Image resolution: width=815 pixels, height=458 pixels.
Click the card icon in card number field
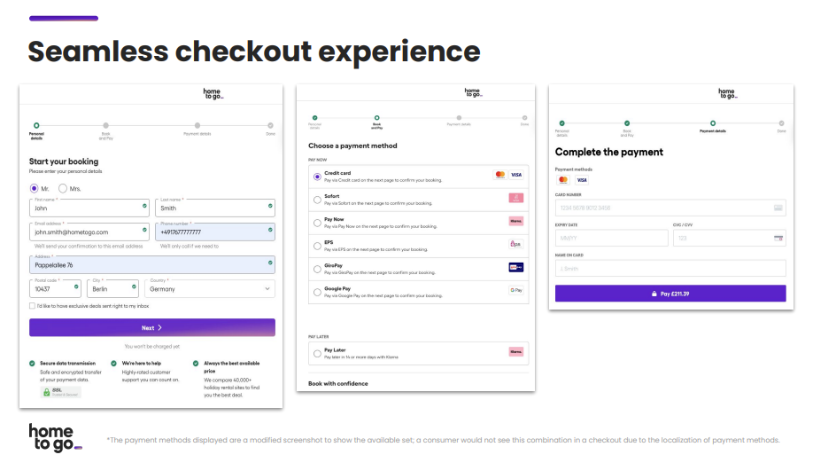[778, 207]
